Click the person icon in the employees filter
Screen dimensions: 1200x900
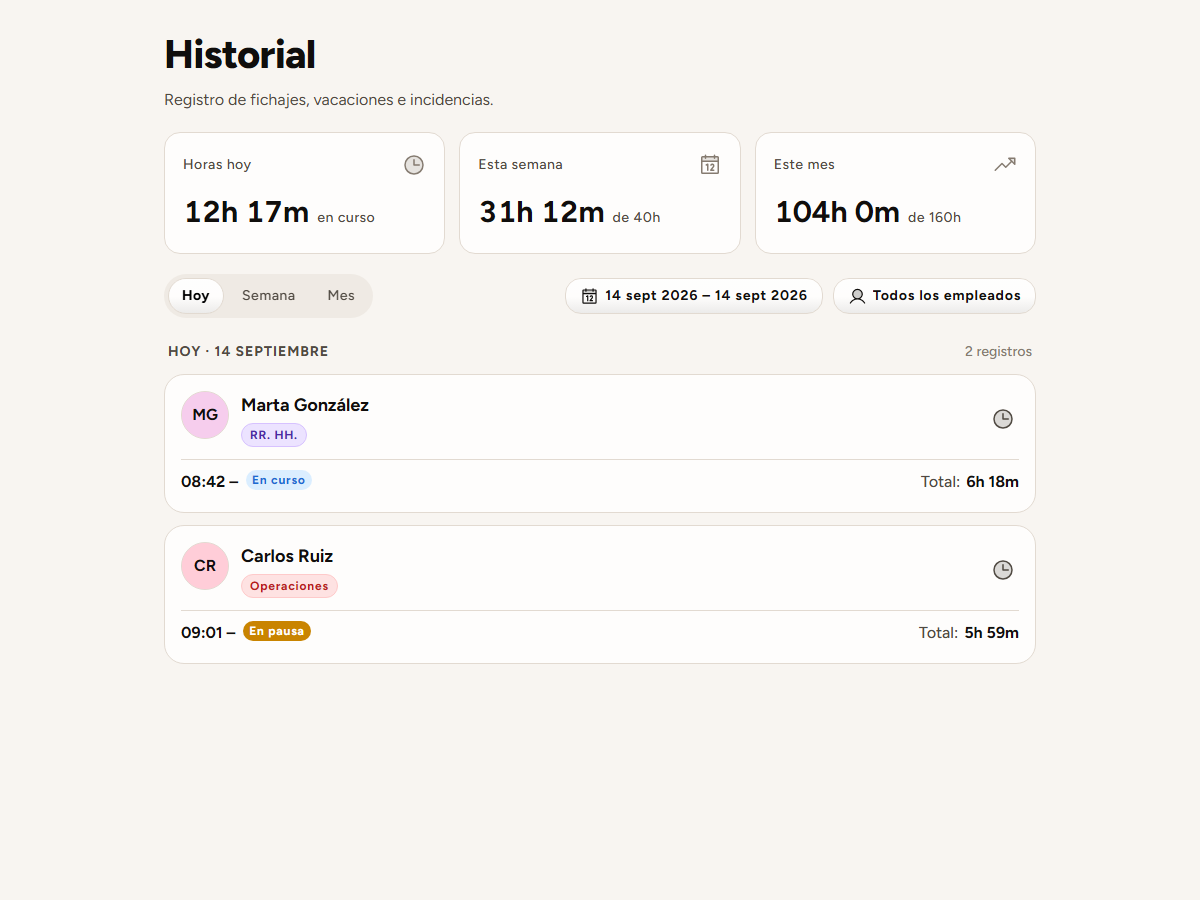(x=857, y=296)
